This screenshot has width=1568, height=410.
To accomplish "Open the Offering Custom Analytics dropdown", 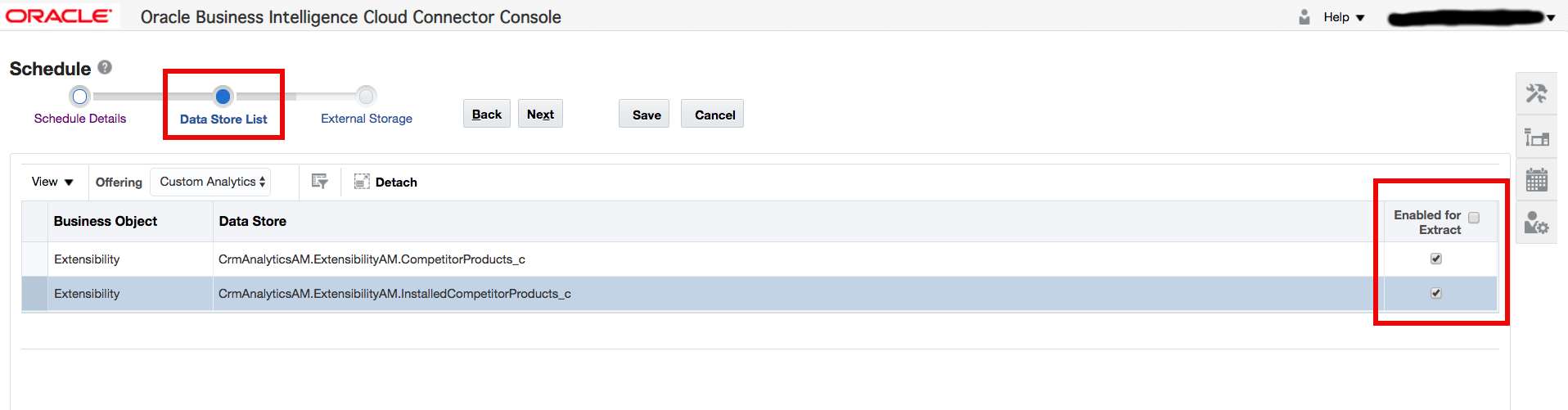I will point(211,182).
